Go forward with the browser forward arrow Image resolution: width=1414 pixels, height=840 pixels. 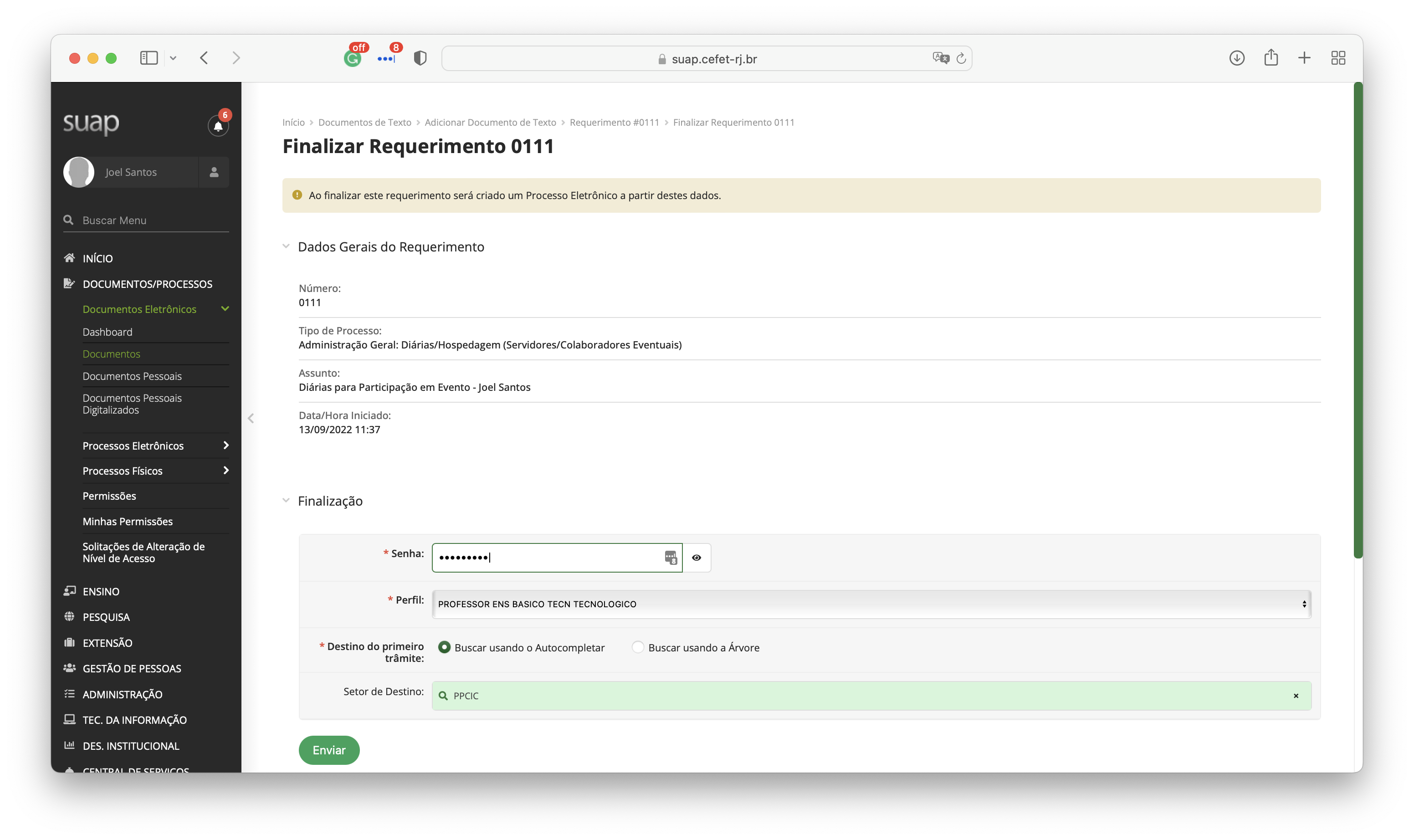pyautogui.click(x=236, y=58)
